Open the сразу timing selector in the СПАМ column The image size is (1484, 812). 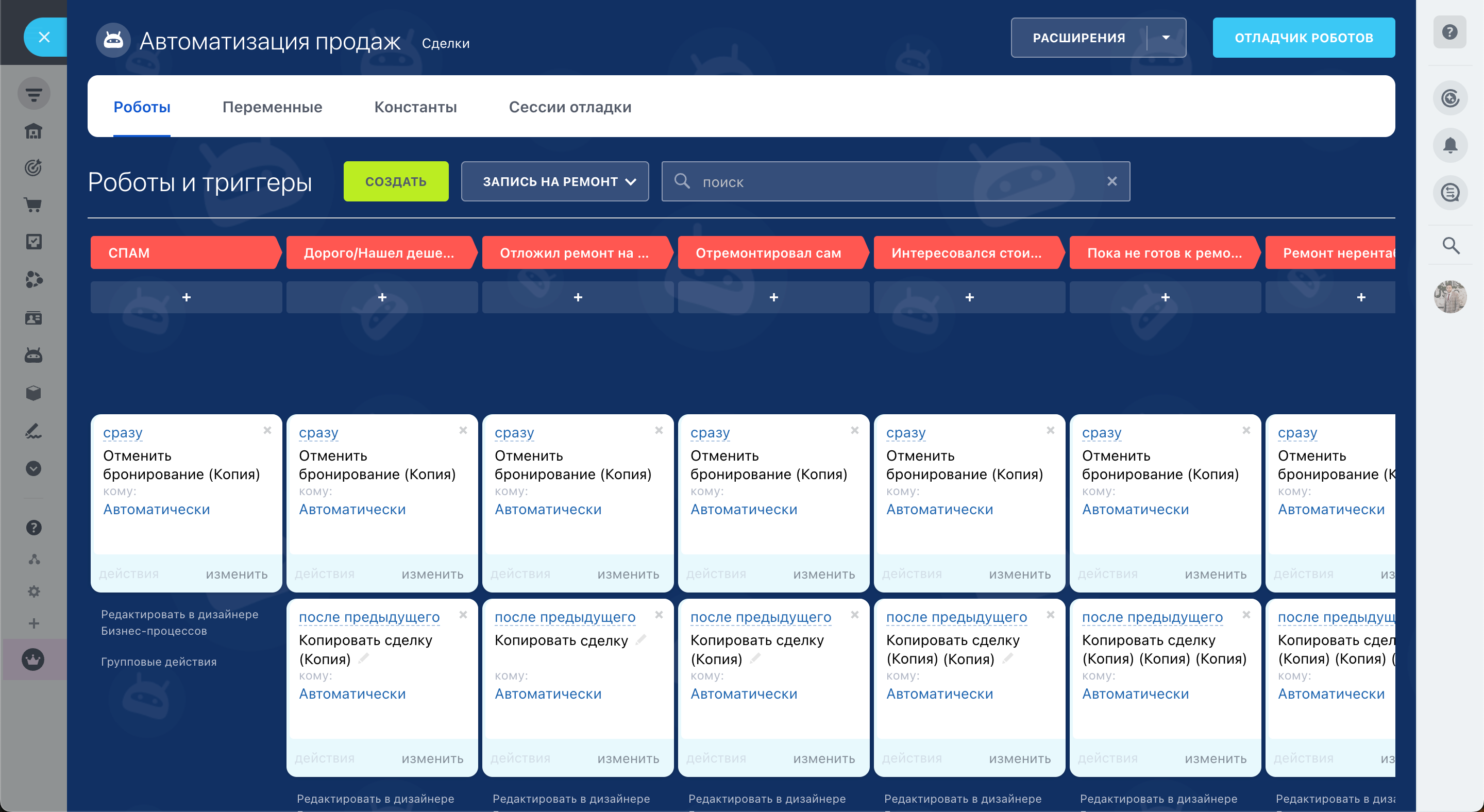123,432
